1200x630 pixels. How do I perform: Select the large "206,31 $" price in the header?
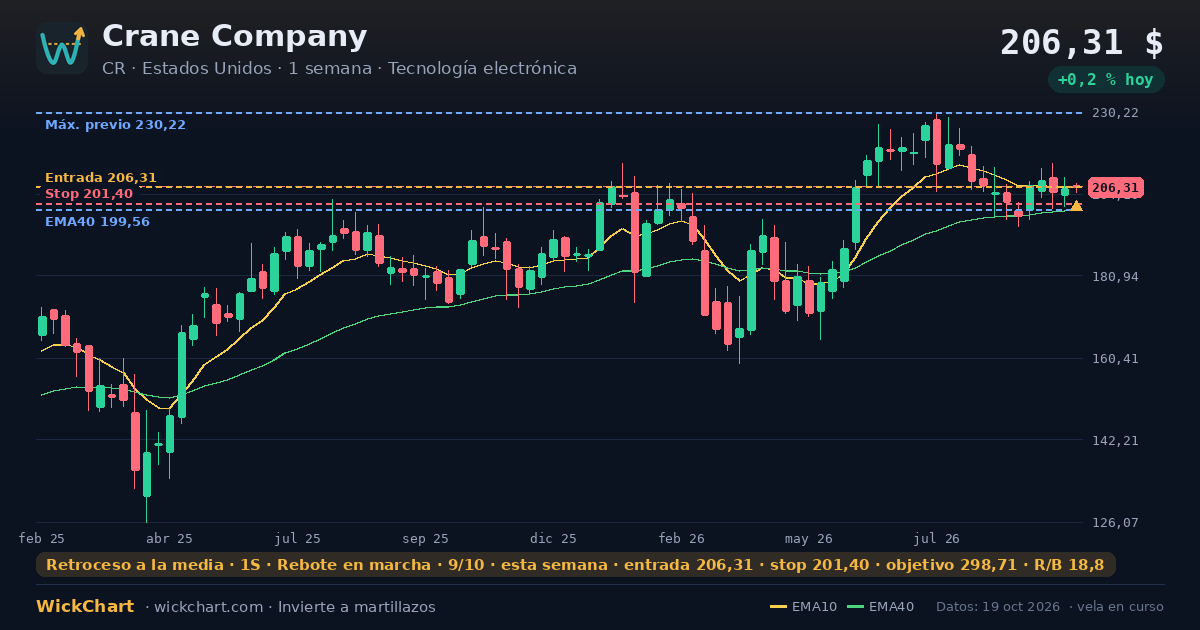tap(1082, 43)
